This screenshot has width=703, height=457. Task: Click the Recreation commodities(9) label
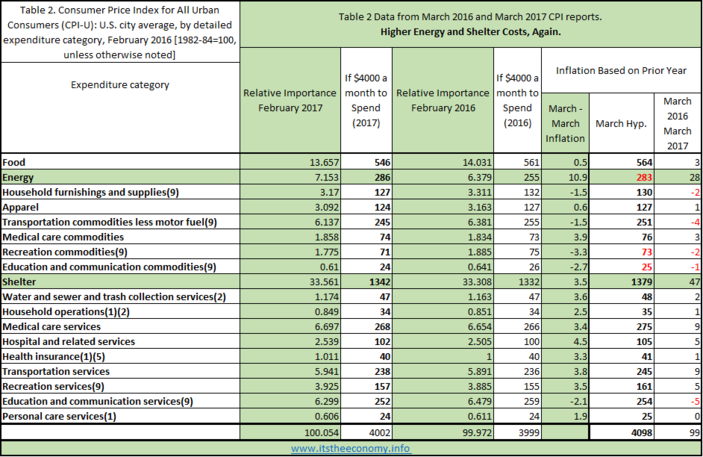click(x=65, y=252)
